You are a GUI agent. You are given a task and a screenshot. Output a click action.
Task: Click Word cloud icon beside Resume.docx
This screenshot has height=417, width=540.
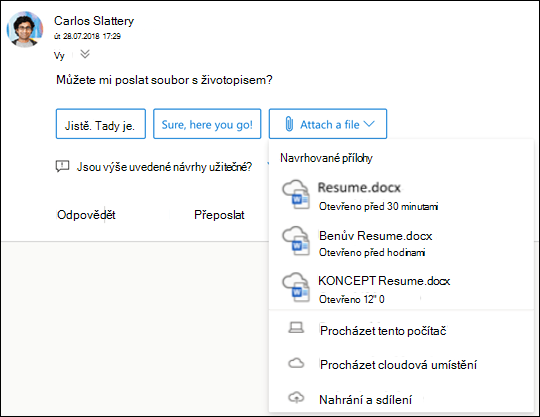click(296, 195)
